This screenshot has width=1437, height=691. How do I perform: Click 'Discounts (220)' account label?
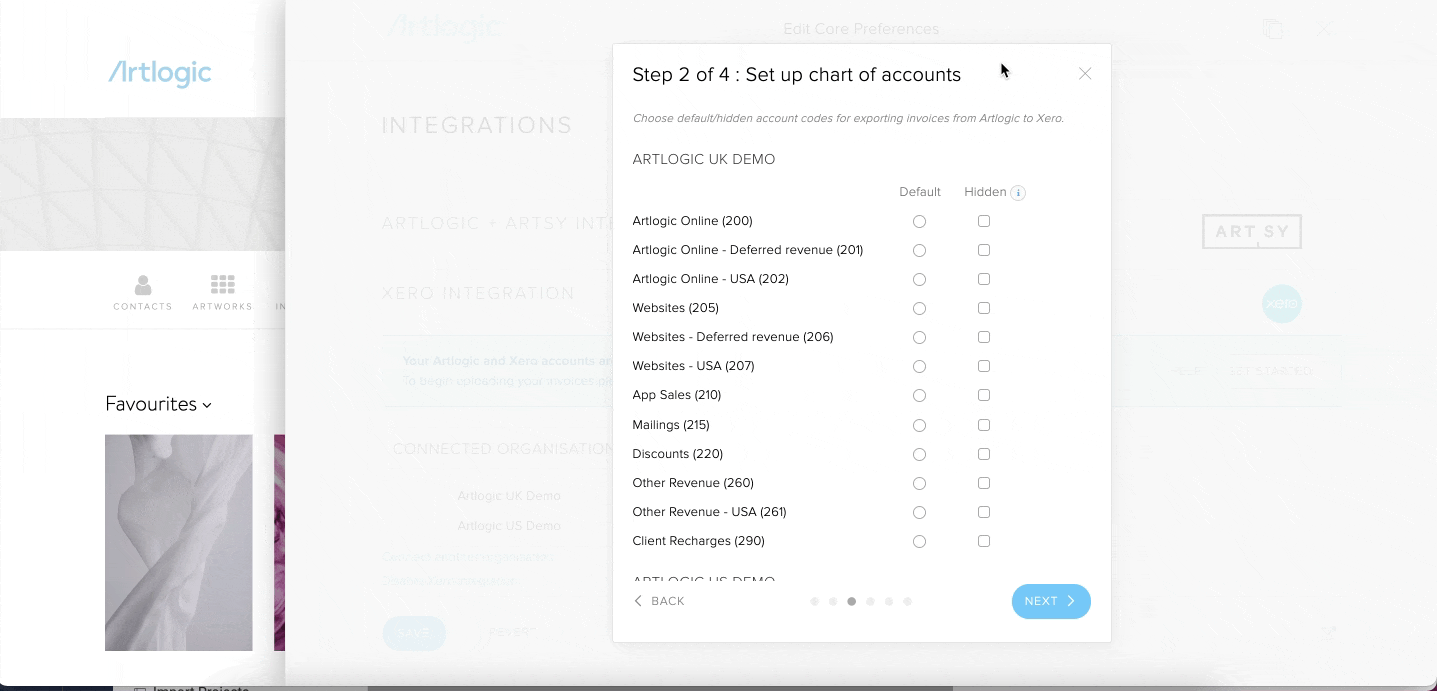tap(677, 454)
